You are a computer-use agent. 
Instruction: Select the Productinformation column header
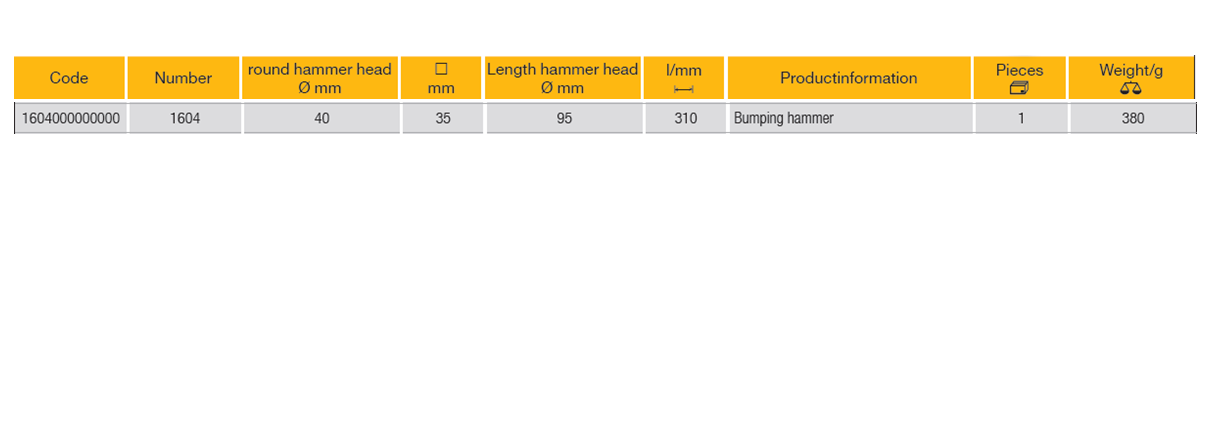pyautogui.click(x=848, y=78)
